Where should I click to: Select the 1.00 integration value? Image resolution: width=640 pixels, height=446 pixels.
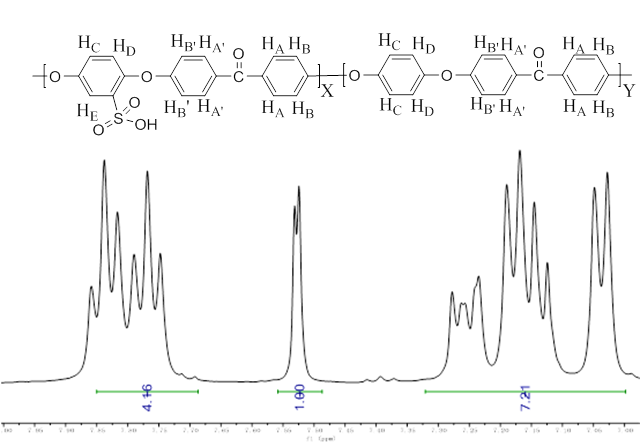point(300,397)
